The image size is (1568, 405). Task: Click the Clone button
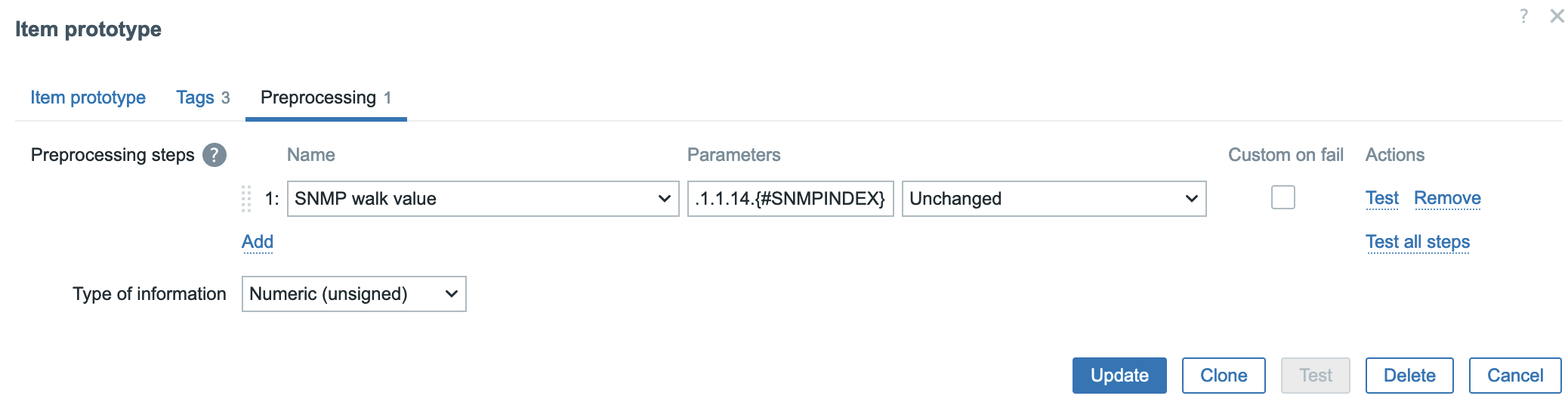click(1224, 376)
